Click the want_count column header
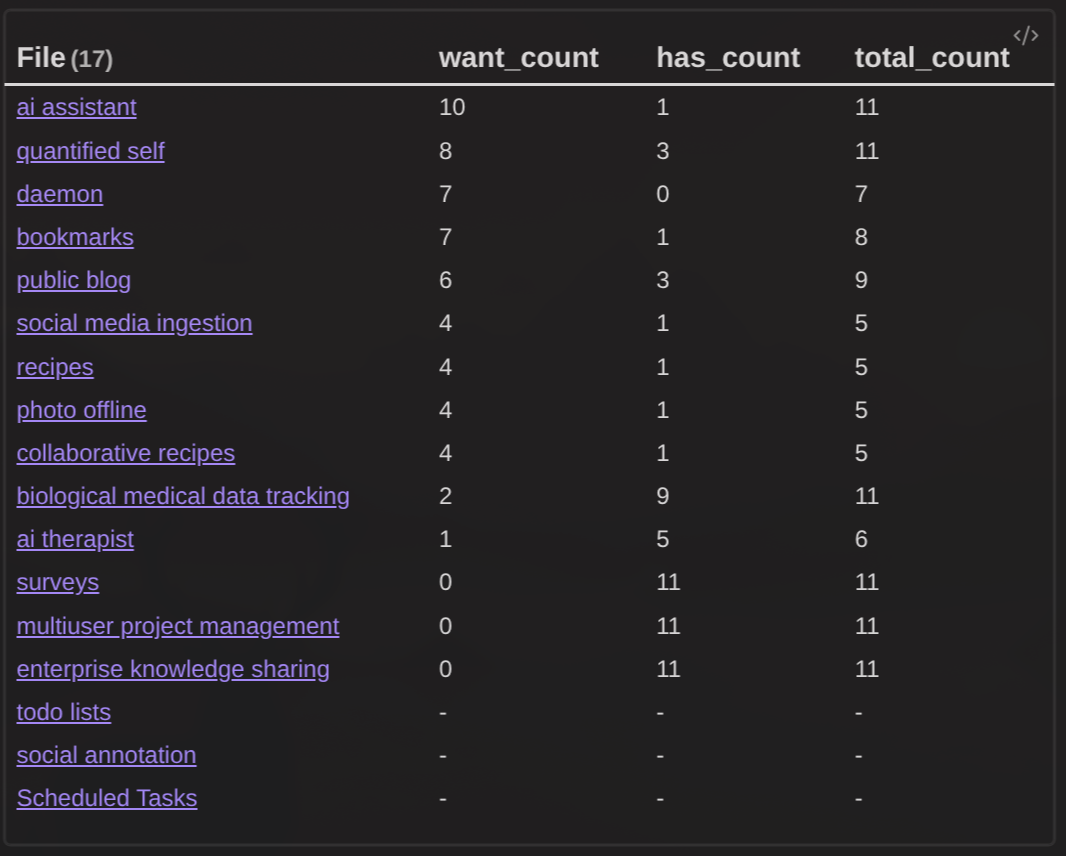1066x856 pixels. [518, 58]
